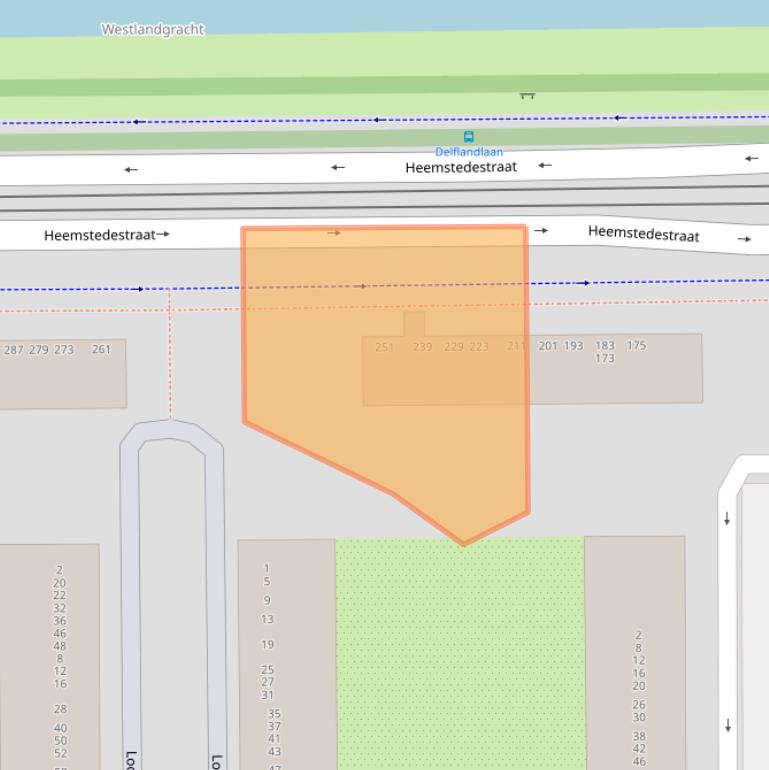Screen dimensions: 769x770
Task: Click the Delflandlaan stop name label
Action: pos(468,152)
